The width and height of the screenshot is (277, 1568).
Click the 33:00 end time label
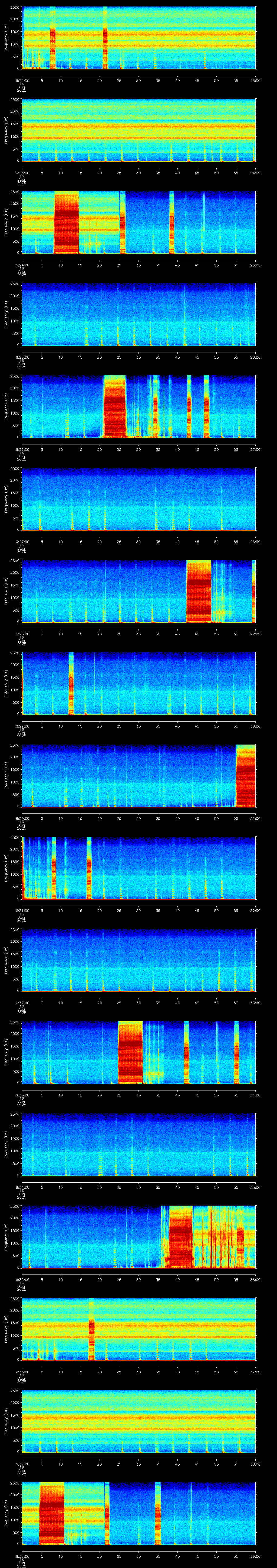coord(255,1003)
